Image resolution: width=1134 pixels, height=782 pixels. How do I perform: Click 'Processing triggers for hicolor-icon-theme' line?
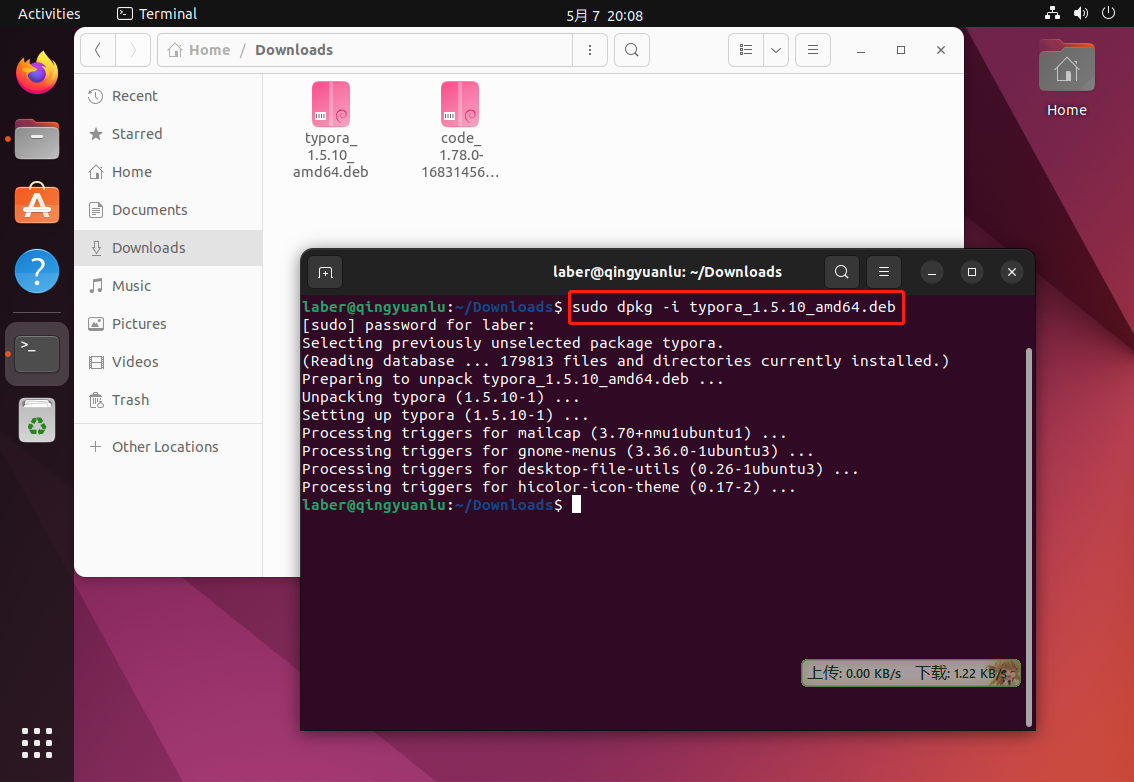[548, 488]
